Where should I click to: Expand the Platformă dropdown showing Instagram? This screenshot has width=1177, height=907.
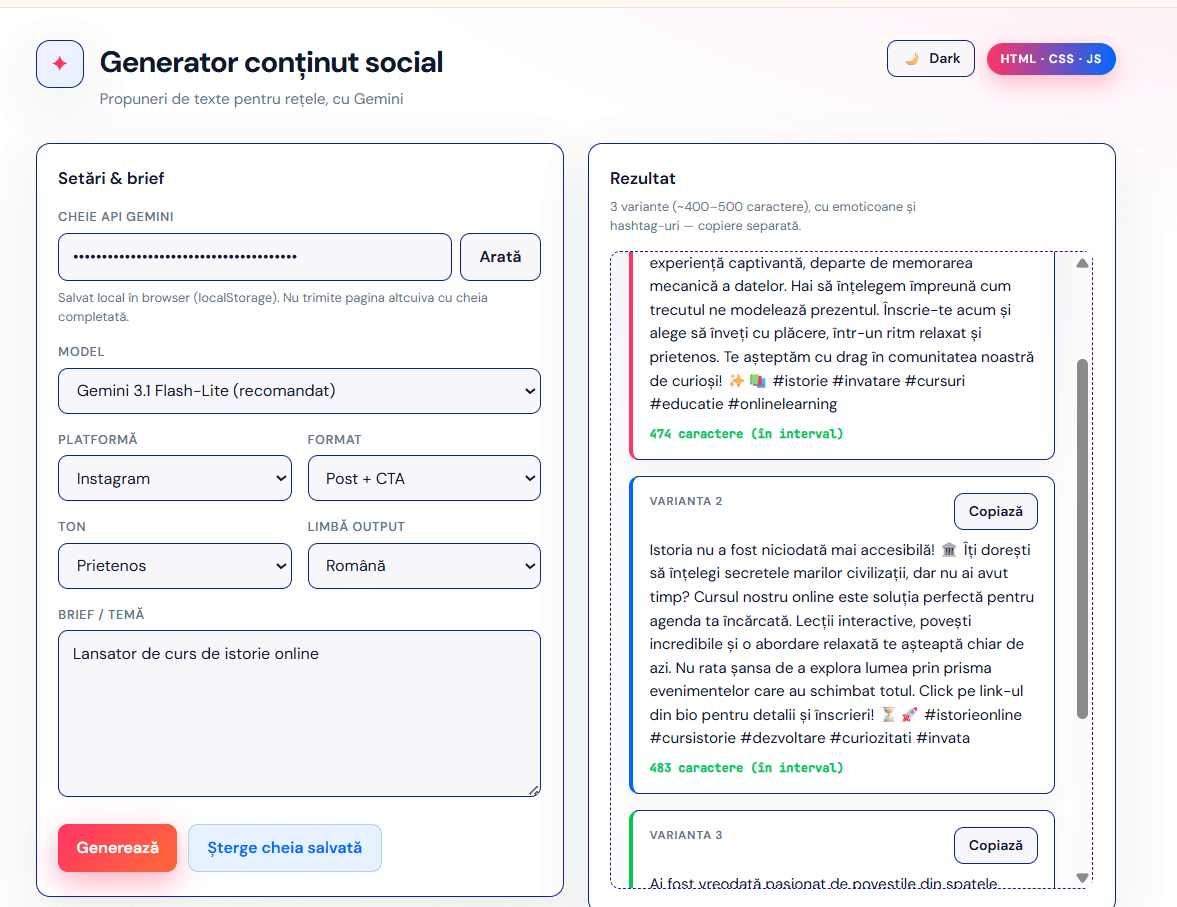175,478
